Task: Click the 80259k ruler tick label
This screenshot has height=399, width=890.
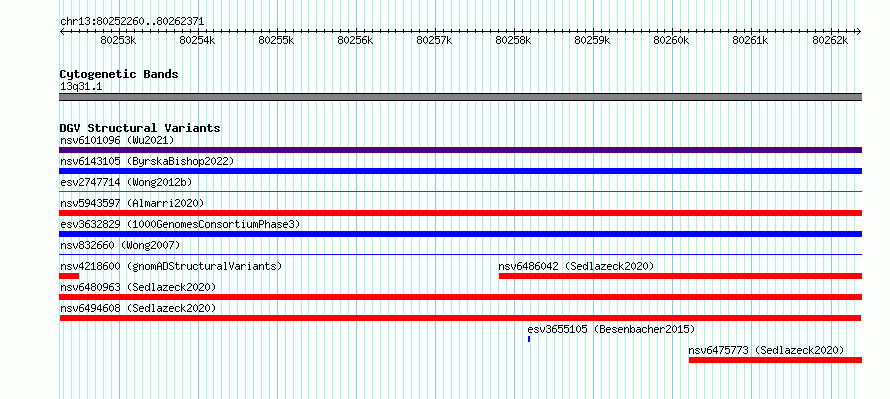Action: [593, 40]
